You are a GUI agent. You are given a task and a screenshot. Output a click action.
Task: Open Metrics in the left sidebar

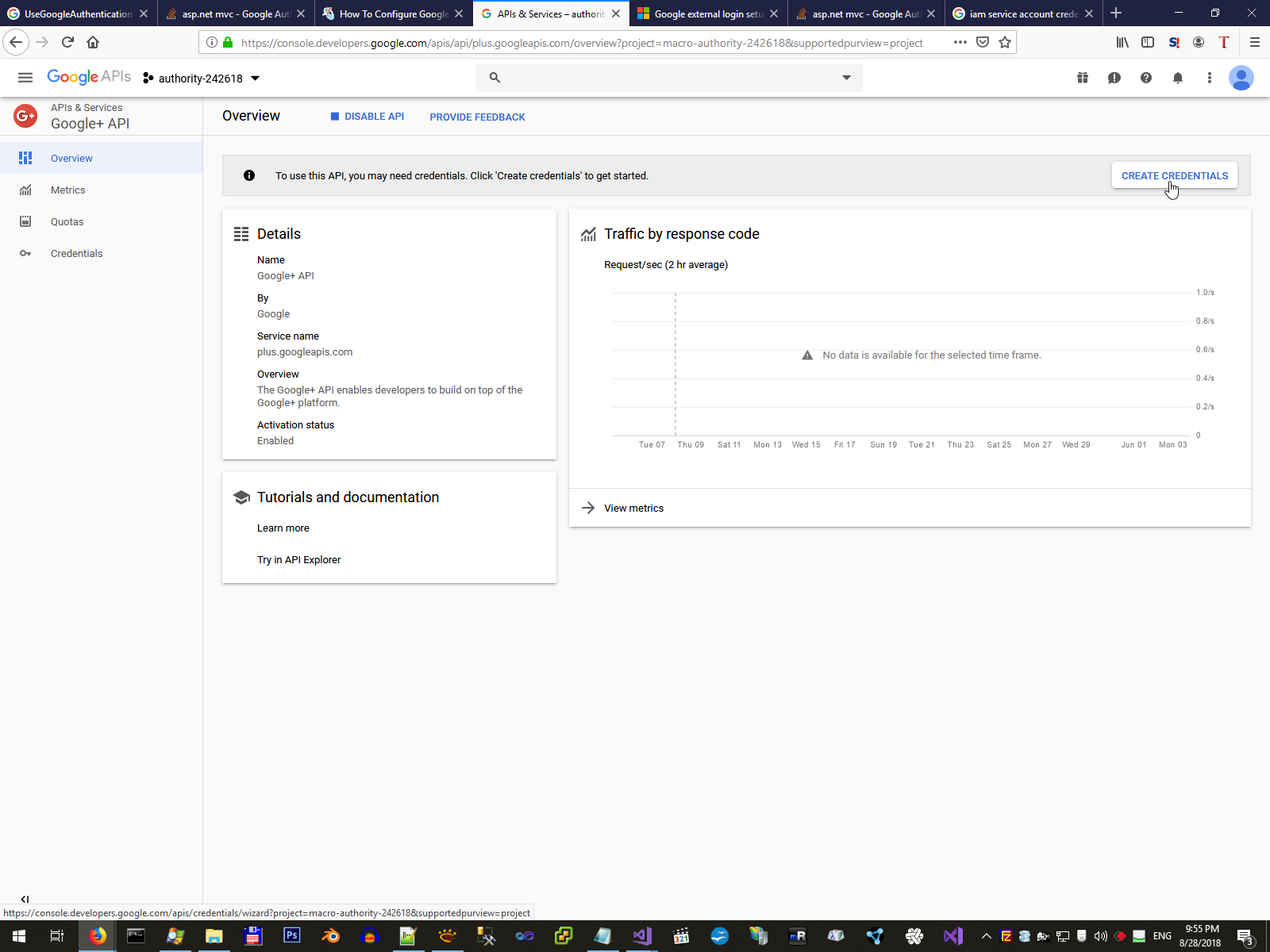102,190
